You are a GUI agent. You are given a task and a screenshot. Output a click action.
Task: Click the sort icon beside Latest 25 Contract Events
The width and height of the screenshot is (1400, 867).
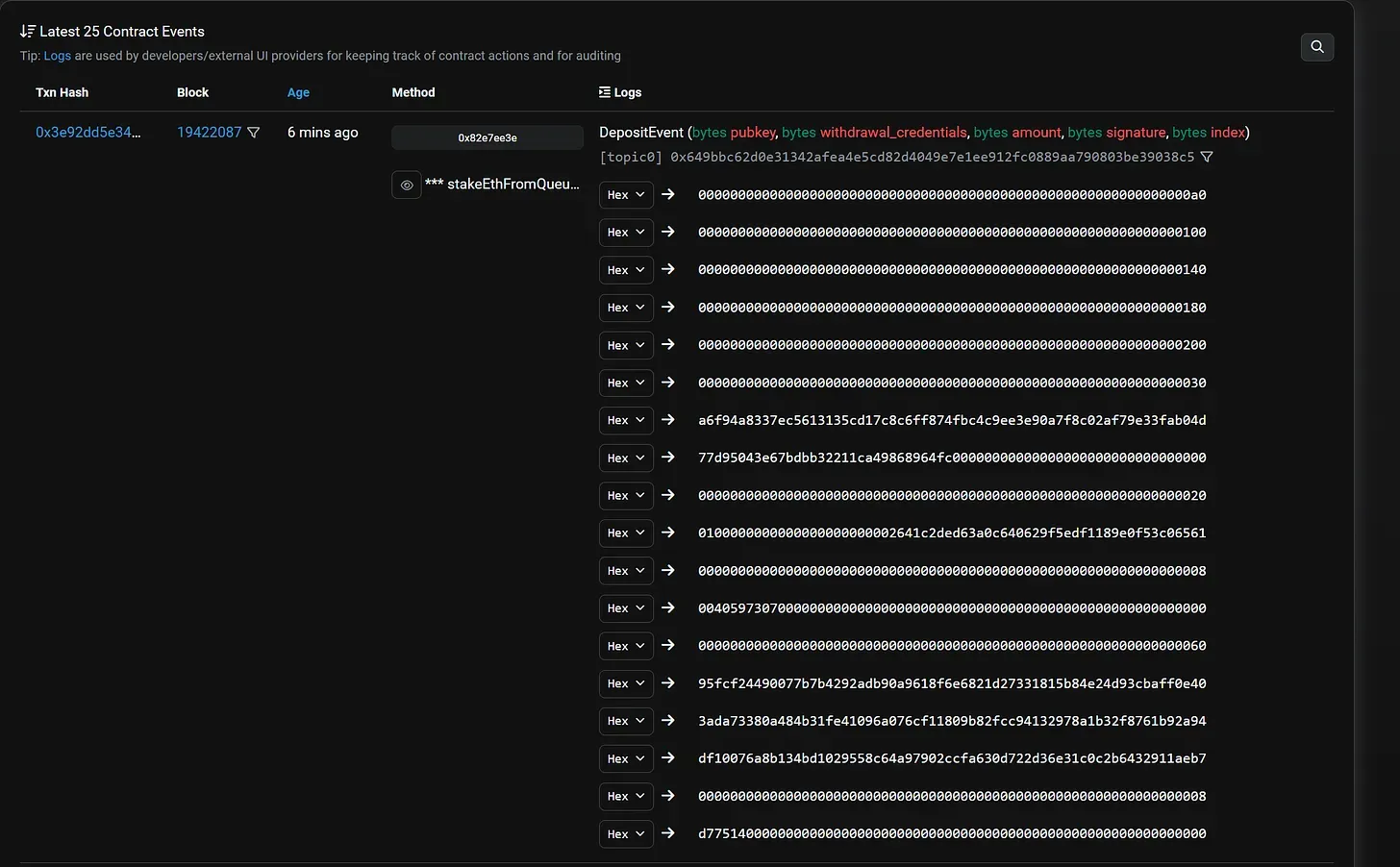click(28, 30)
